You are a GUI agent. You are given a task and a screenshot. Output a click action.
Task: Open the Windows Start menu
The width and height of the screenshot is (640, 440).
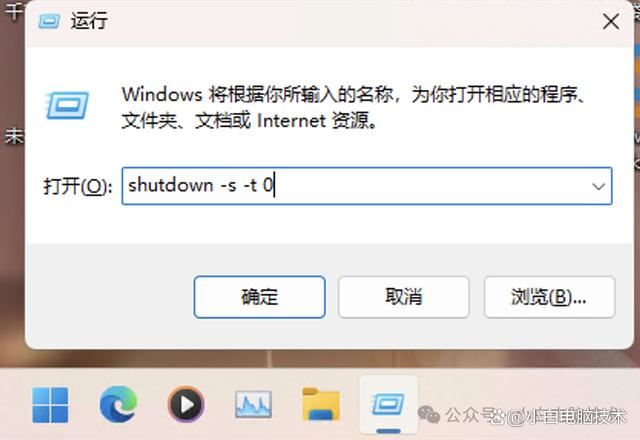pos(50,405)
